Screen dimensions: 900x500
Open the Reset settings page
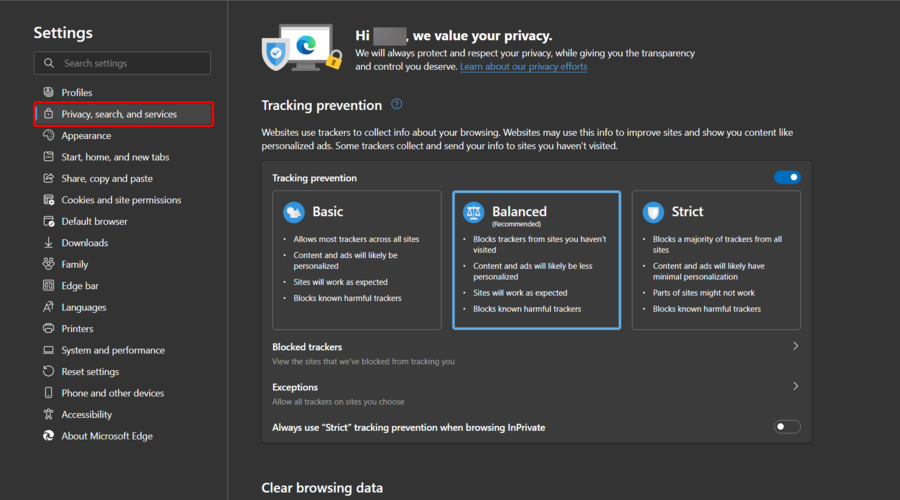(x=90, y=372)
